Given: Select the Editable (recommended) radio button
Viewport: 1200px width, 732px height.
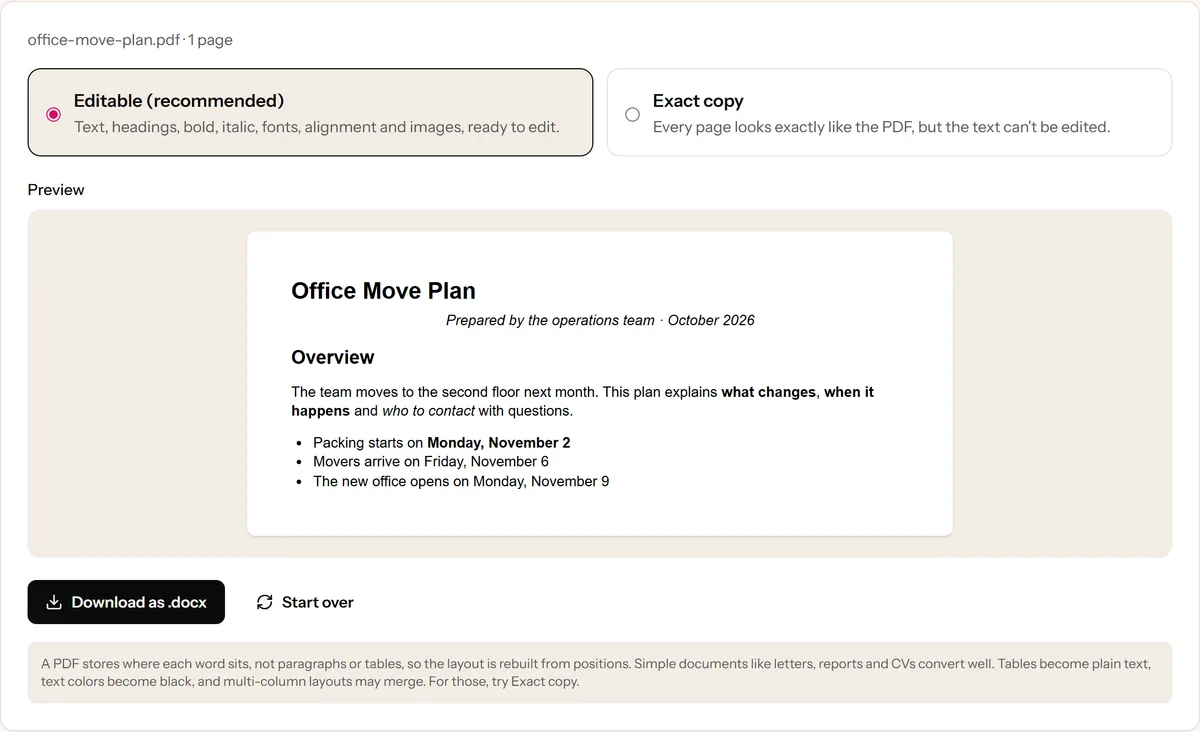Looking at the screenshot, I should pos(54,114).
